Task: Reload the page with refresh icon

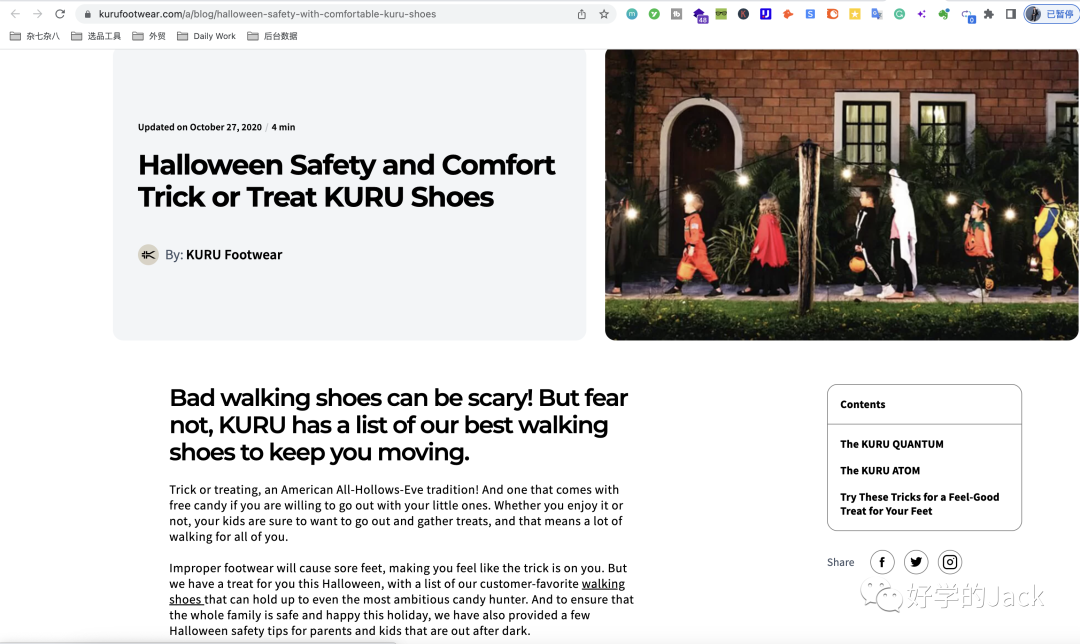Action: coord(60,14)
